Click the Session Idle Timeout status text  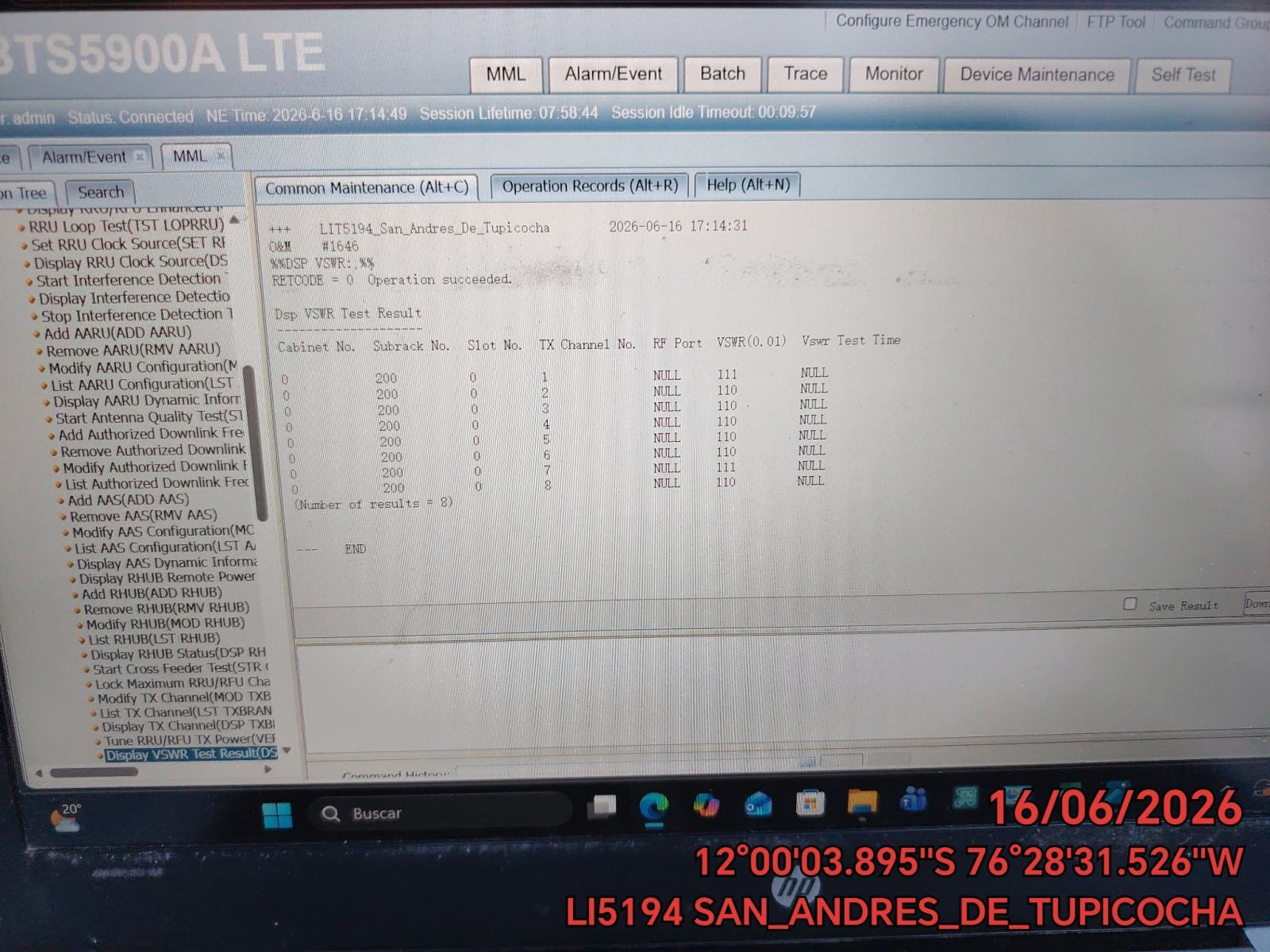coord(714,113)
